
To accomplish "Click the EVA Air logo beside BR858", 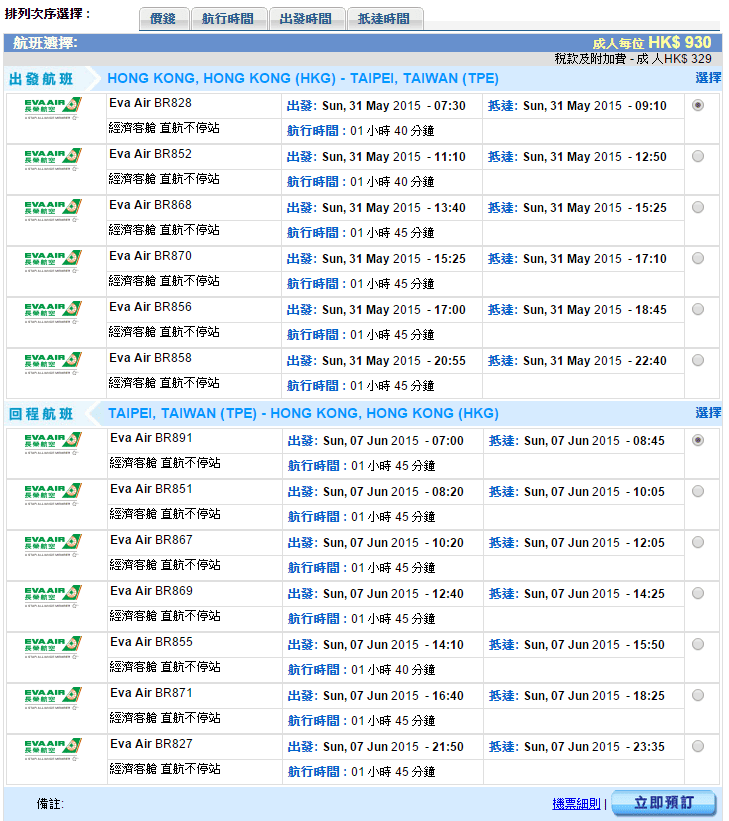I will [52, 362].
